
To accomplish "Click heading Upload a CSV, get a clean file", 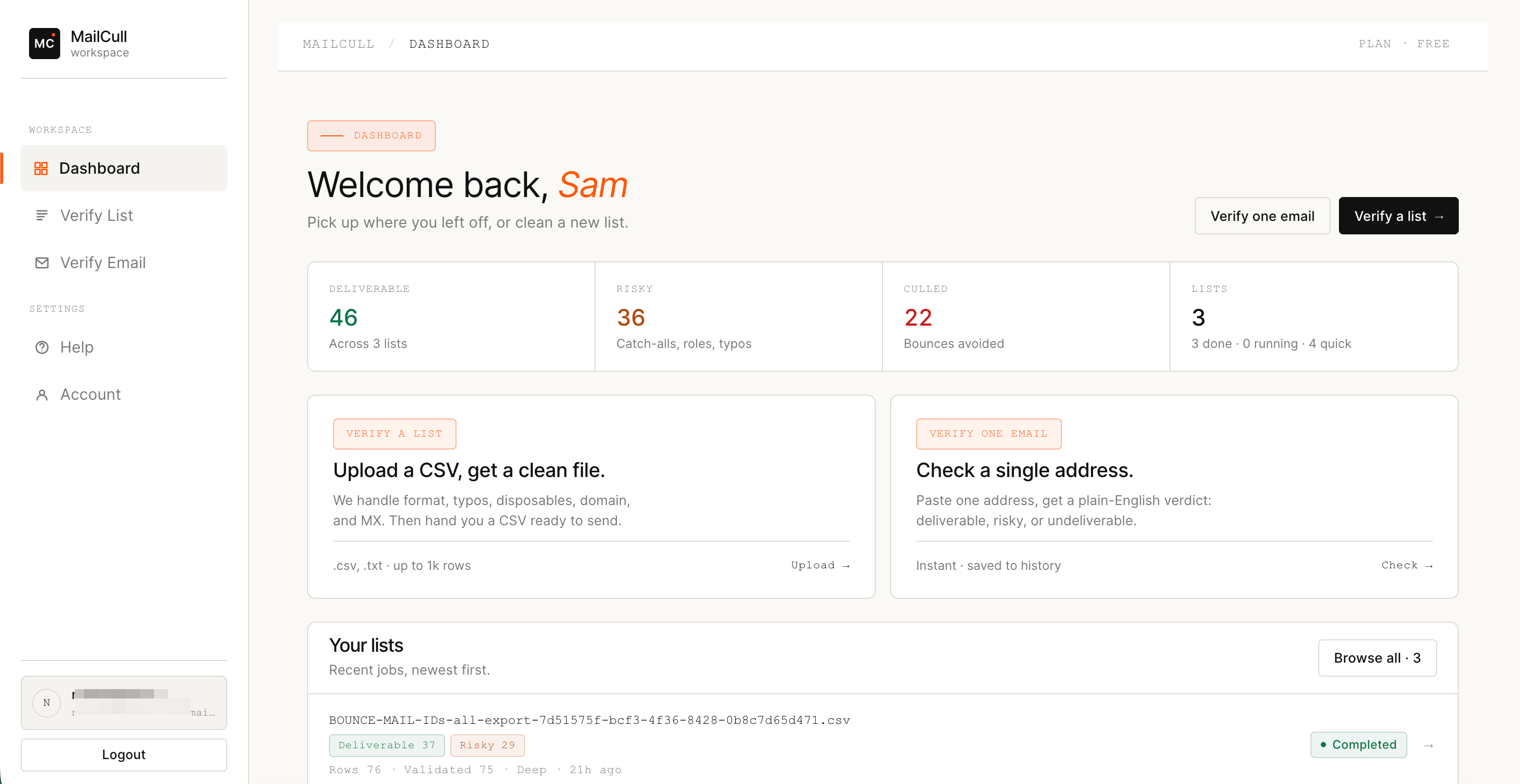I will click(x=468, y=470).
